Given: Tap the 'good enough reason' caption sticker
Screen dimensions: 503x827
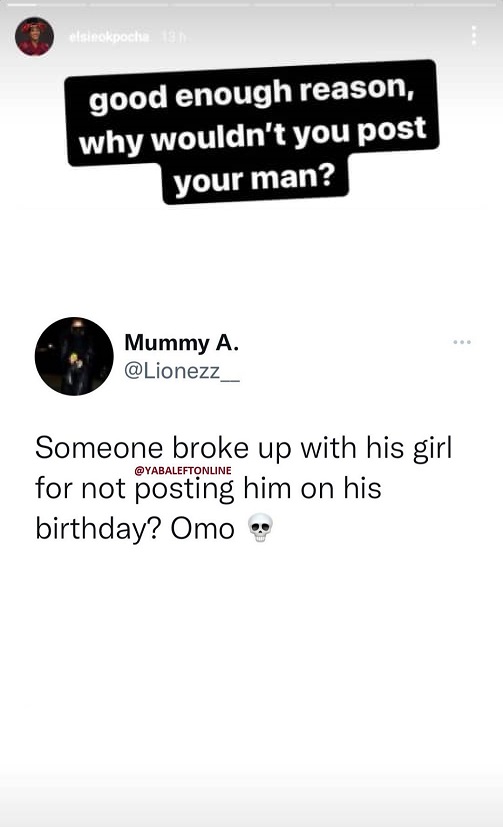Looking at the screenshot, I should click(x=253, y=132).
